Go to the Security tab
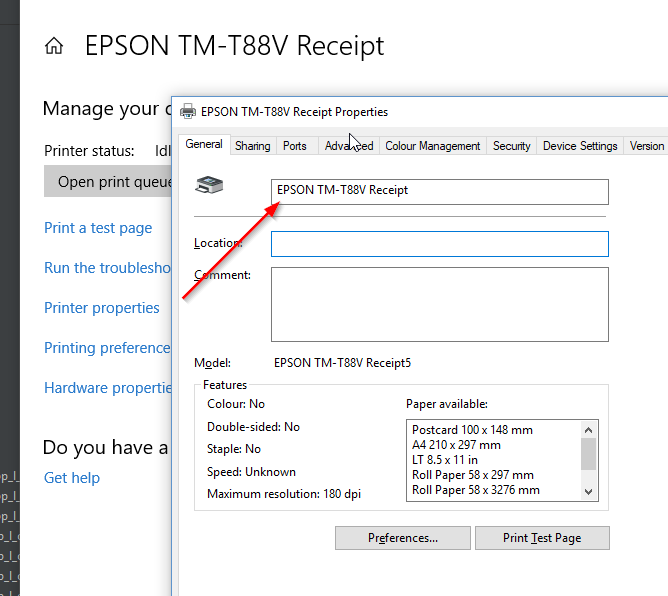668x596 pixels. (511, 146)
